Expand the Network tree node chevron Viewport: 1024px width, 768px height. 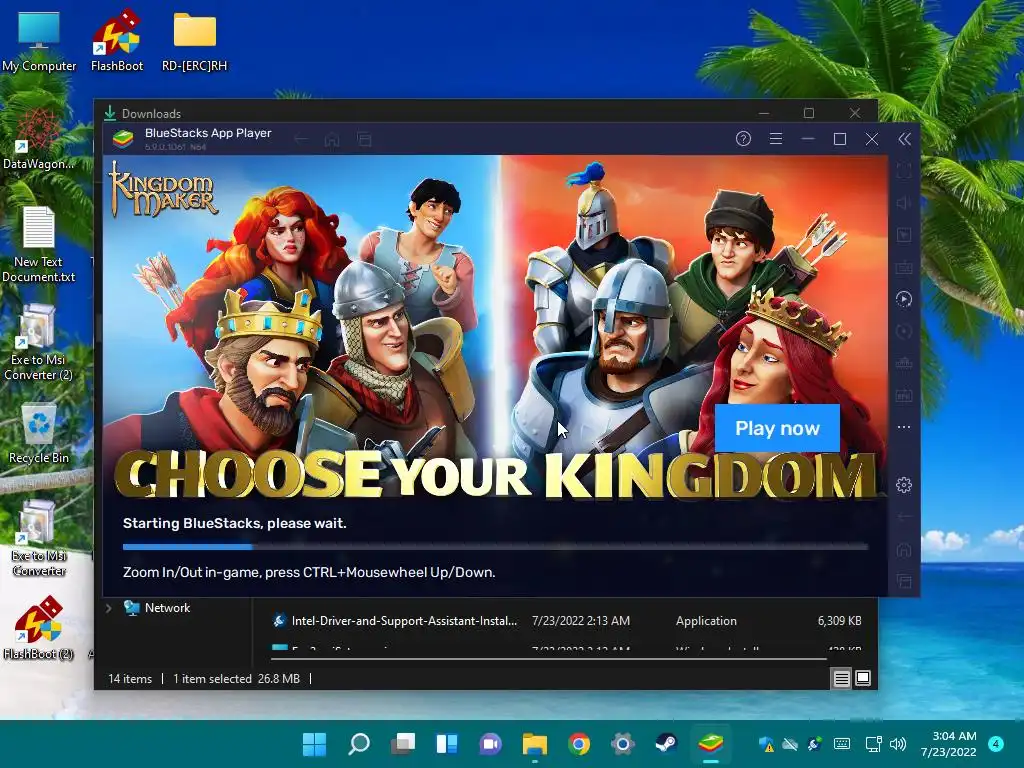pos(108,608)
